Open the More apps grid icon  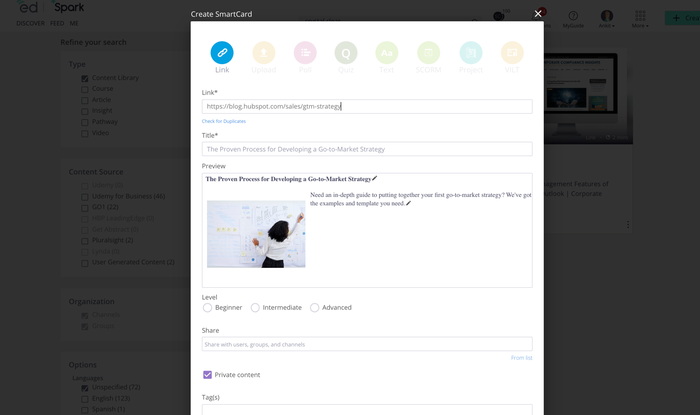640,16
